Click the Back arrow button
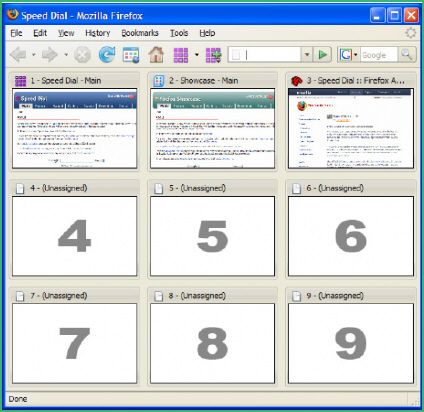 tap(18, 55)
